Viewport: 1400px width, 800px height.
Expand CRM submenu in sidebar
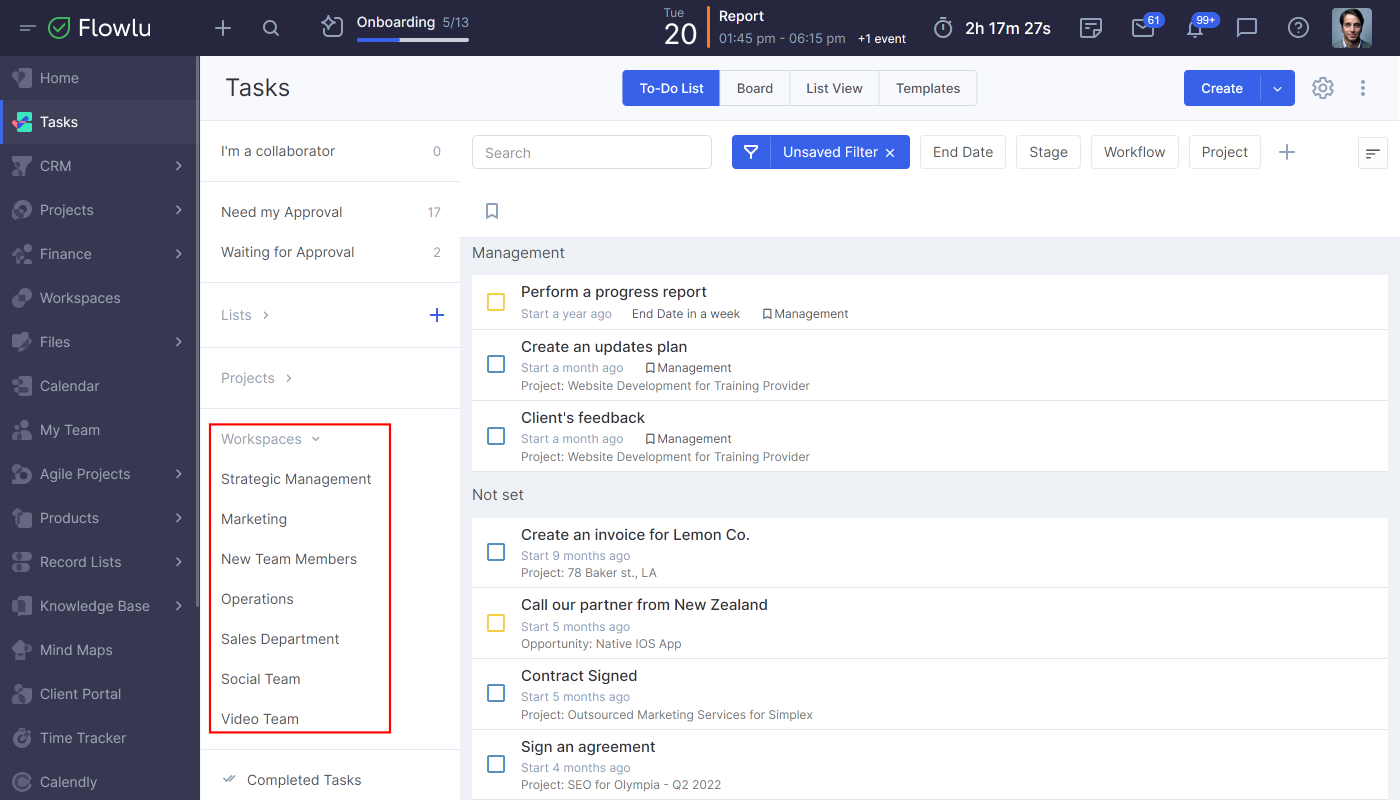(178, 166)
